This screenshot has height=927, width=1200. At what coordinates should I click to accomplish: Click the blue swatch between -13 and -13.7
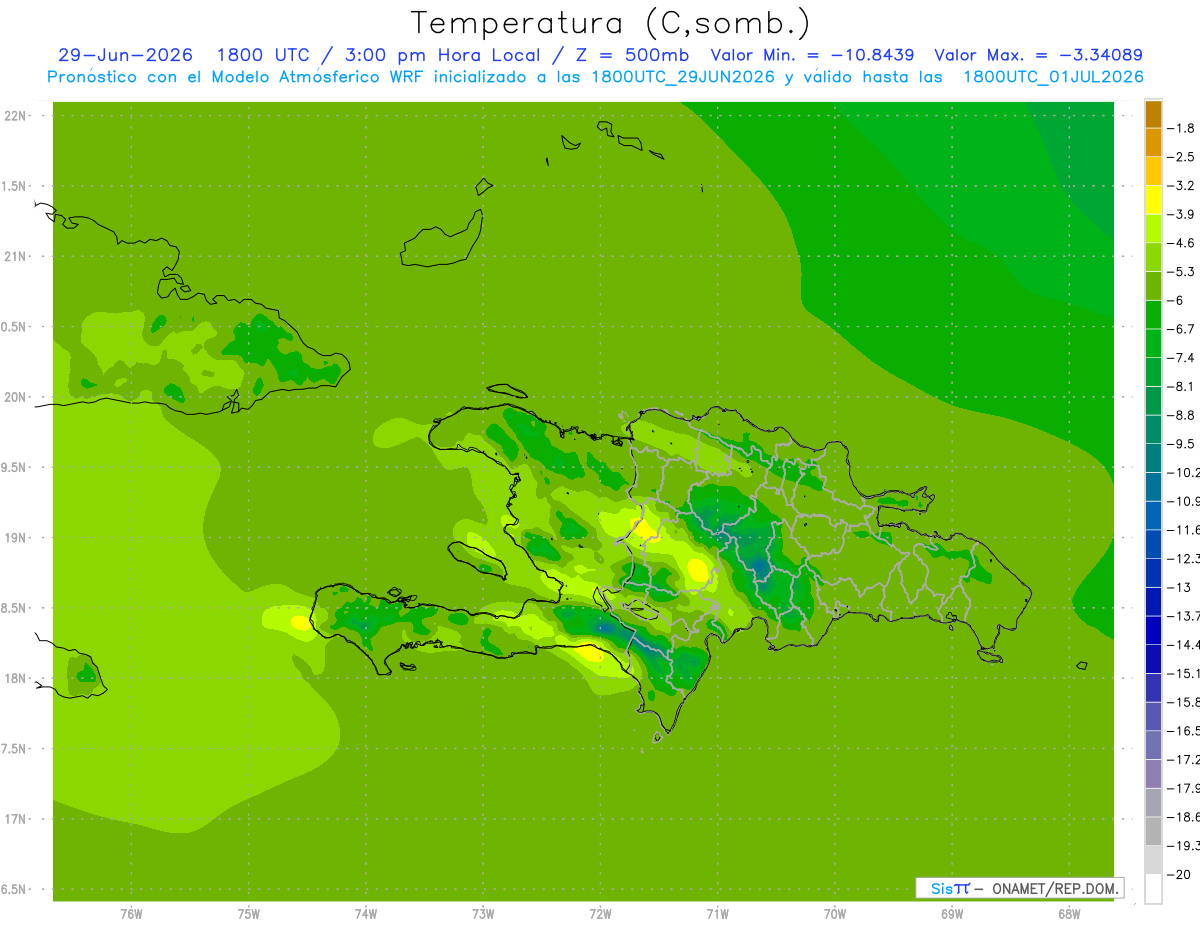coord(1153,602)
